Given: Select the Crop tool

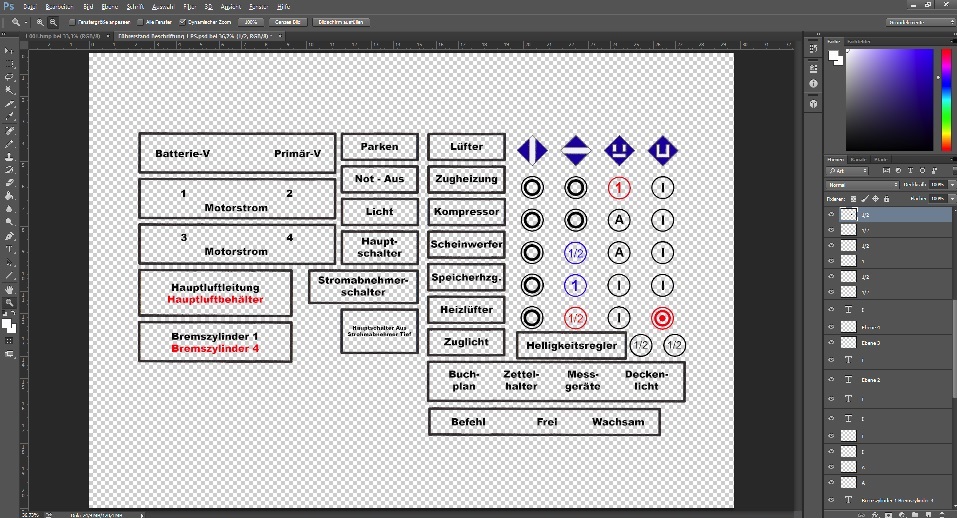Looking at the screenshot, I should (9, 104).
